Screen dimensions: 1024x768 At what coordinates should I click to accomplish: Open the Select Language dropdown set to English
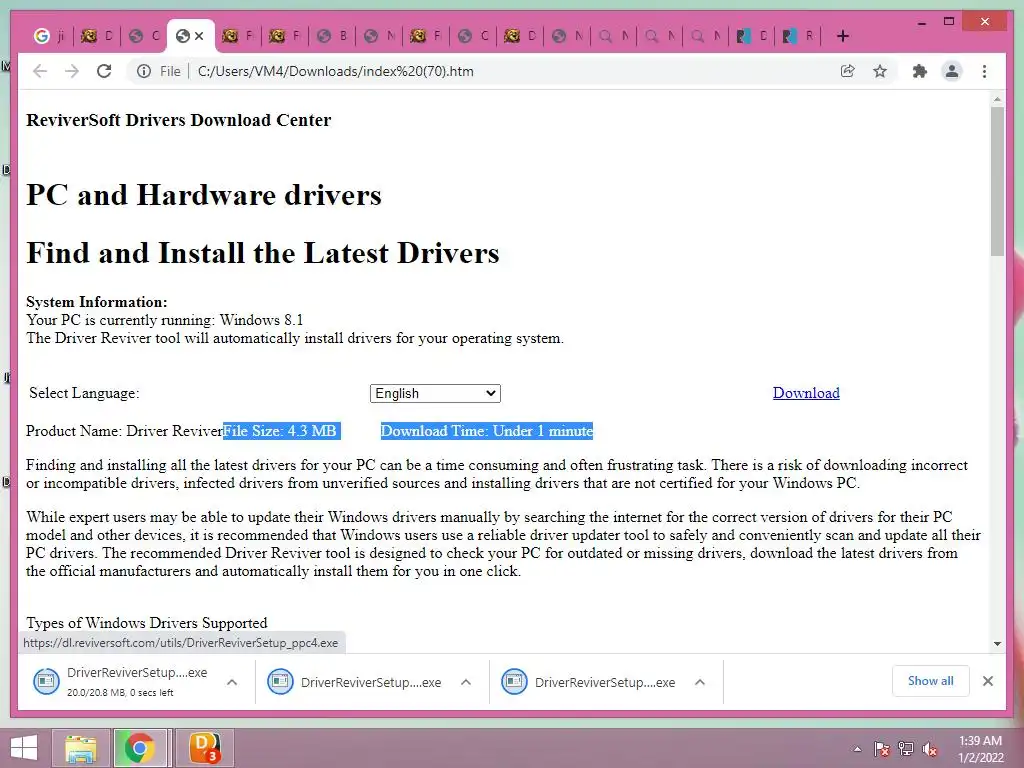coord(435,393)
